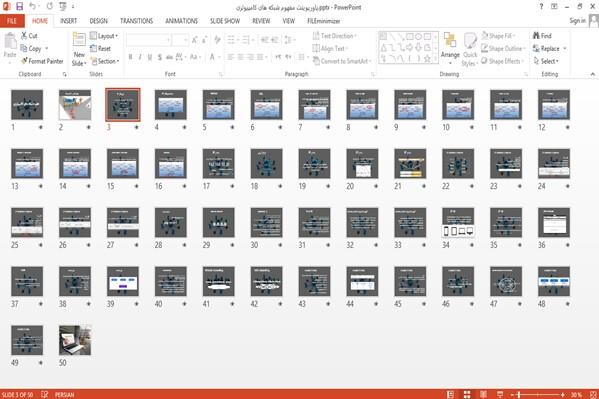Select slide 21 thumbnail

coord(410,164)
